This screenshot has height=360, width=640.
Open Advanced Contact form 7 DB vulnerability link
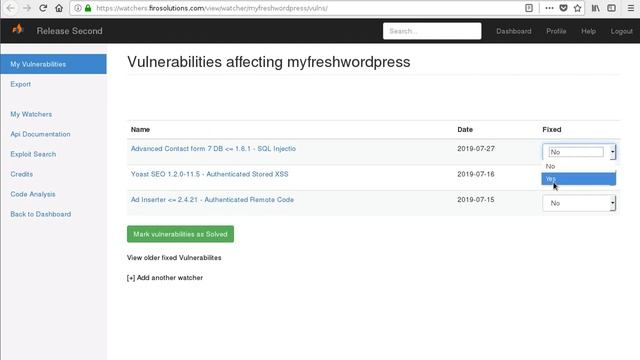213,149
